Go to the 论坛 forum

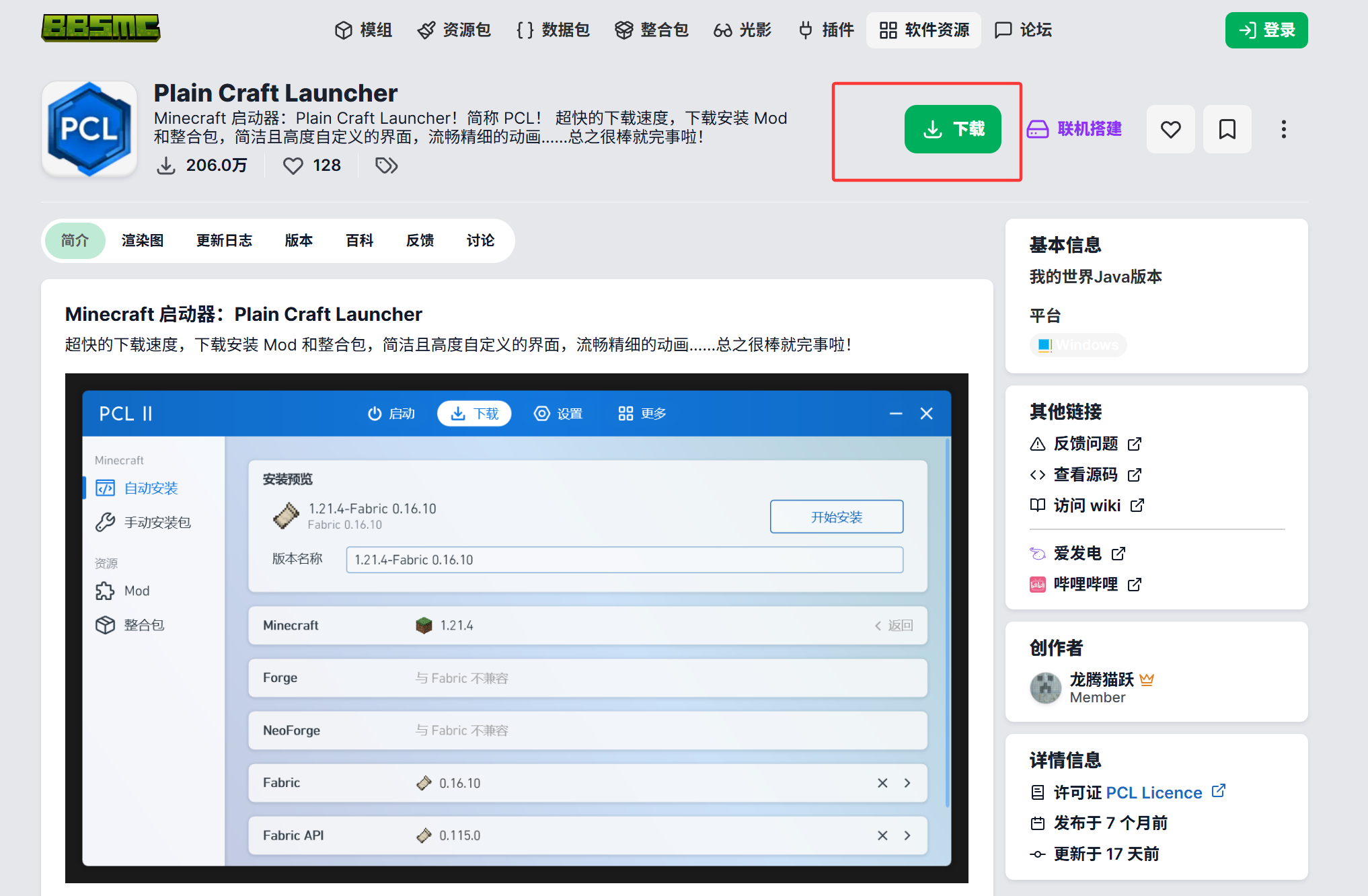pos(1023,30)
